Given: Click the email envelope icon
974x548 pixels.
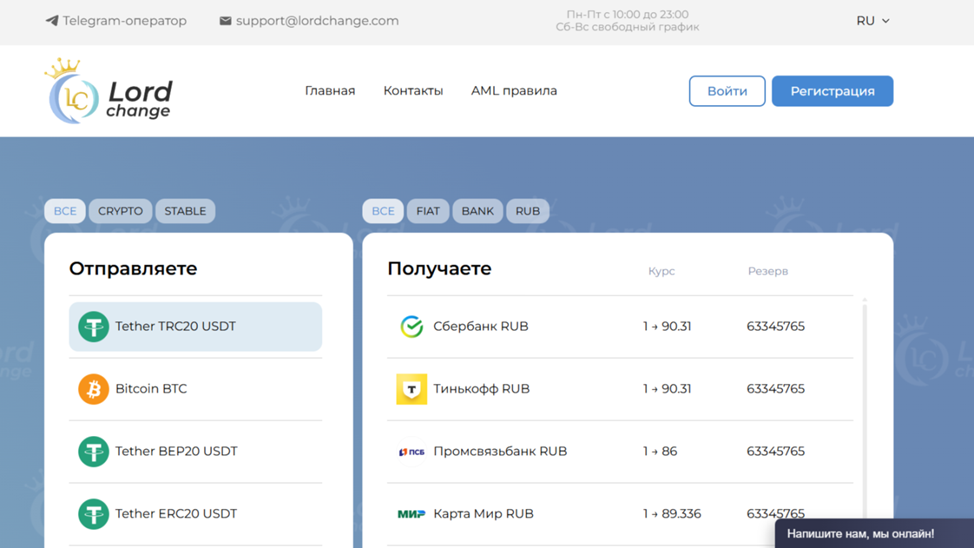Looking at the screenshot, I should coord(225,21).
